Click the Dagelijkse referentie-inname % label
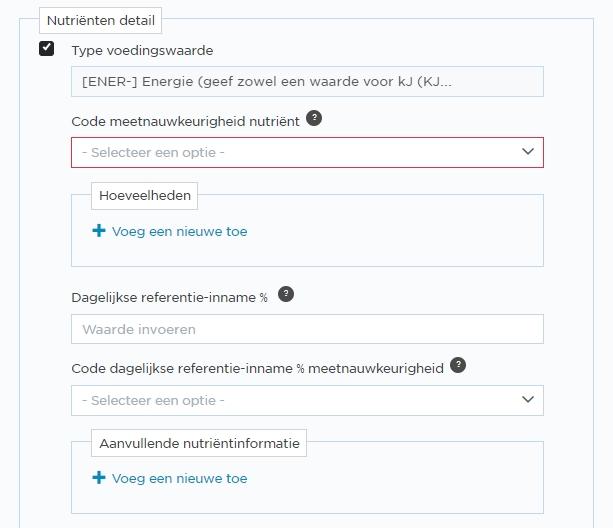The image size is (613, 528). [170, 298]
